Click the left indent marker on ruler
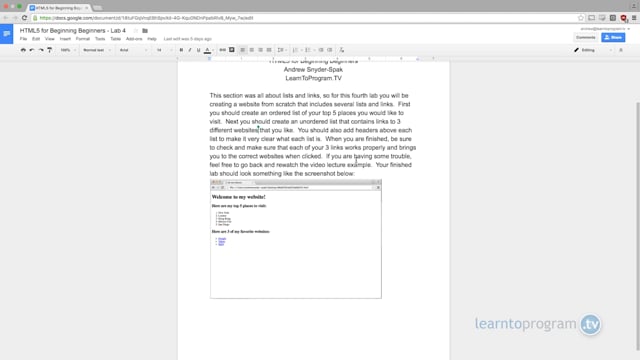Viewport: 640px width, 360px height. (x=209, y=59)
